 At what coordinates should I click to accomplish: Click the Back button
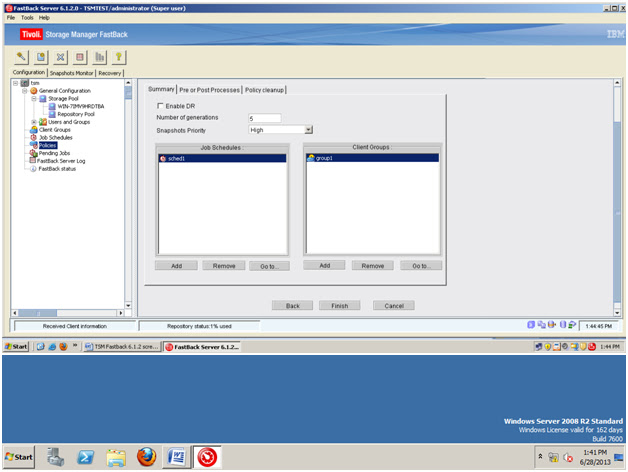click(x=292, y=306)
